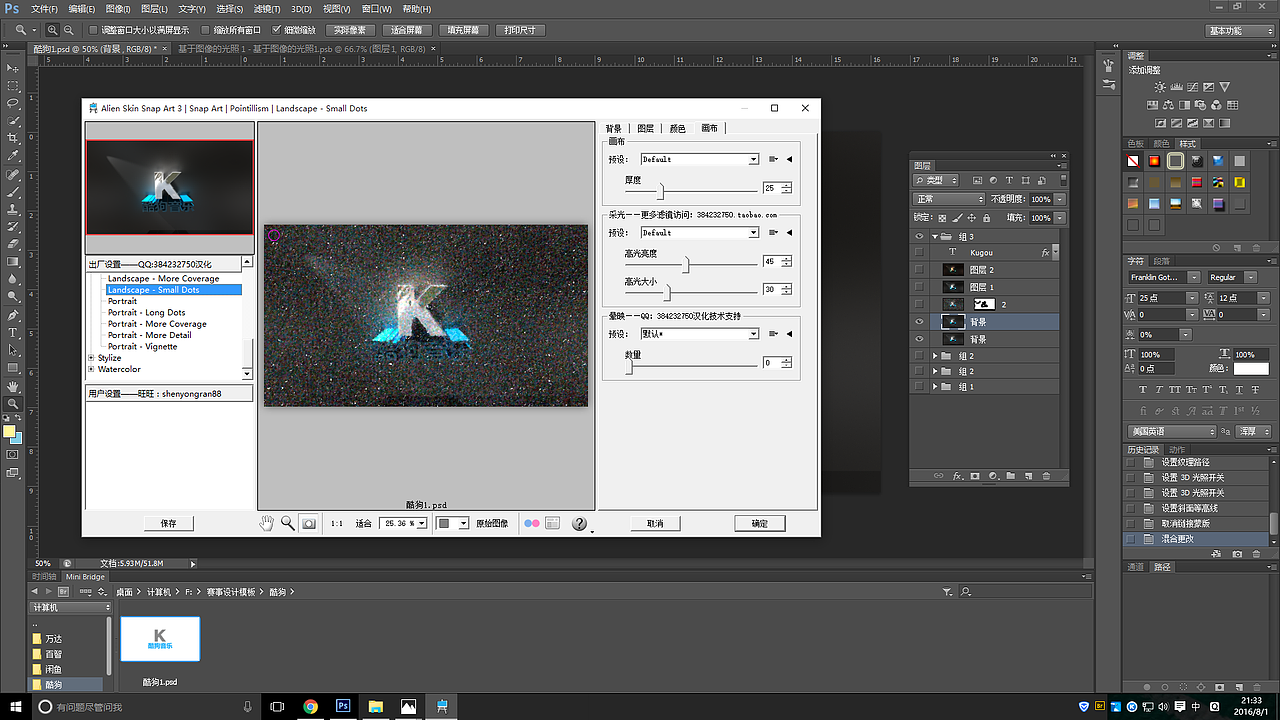Switch to the 颜色 tab in Snap Art
The width and height of the screenshot is (1280, 720).
coord(677,129)
